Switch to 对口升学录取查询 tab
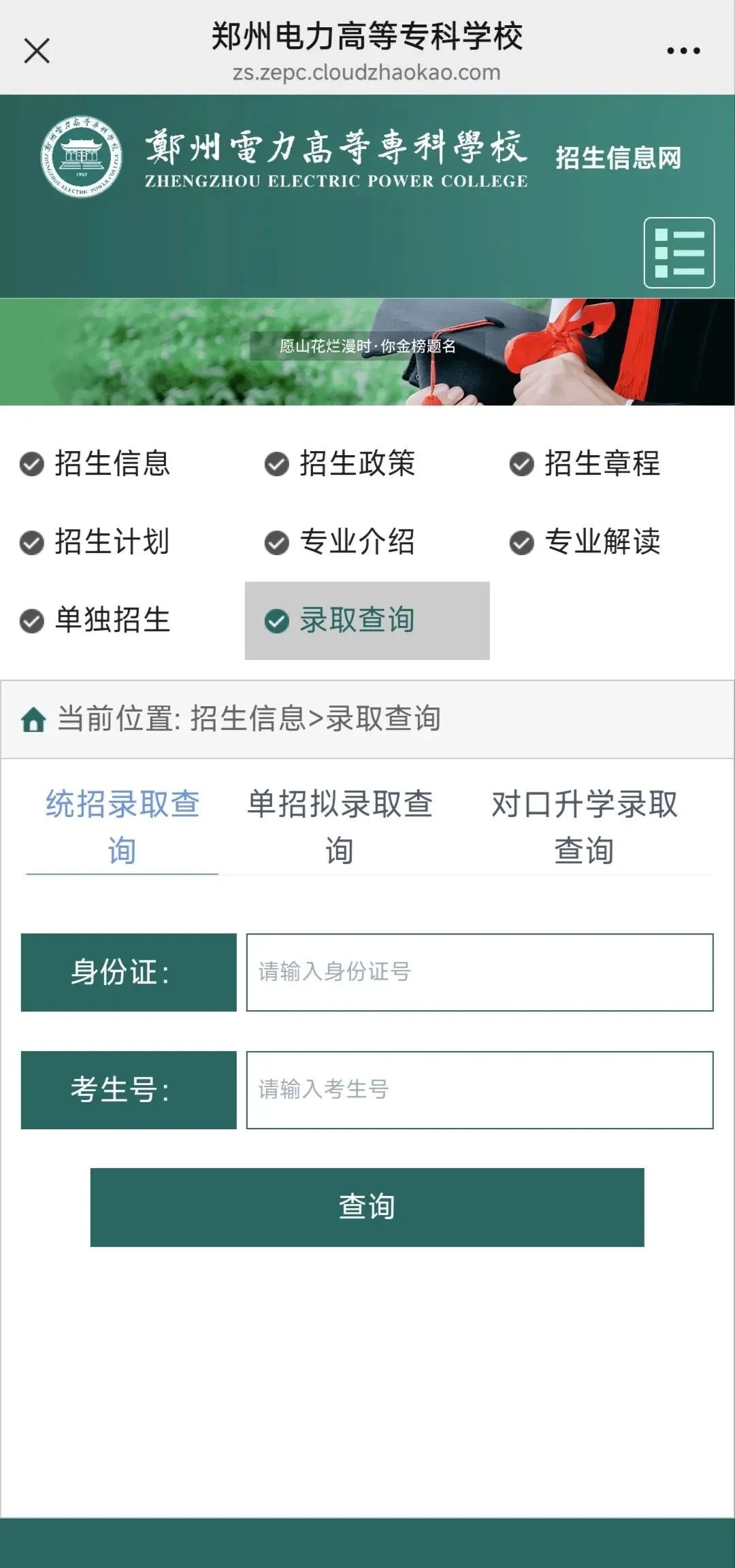 click(585, 827)
